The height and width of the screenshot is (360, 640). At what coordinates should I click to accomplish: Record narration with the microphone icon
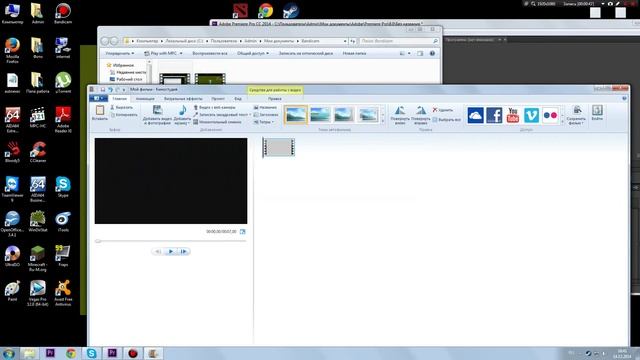pos(196,115)
